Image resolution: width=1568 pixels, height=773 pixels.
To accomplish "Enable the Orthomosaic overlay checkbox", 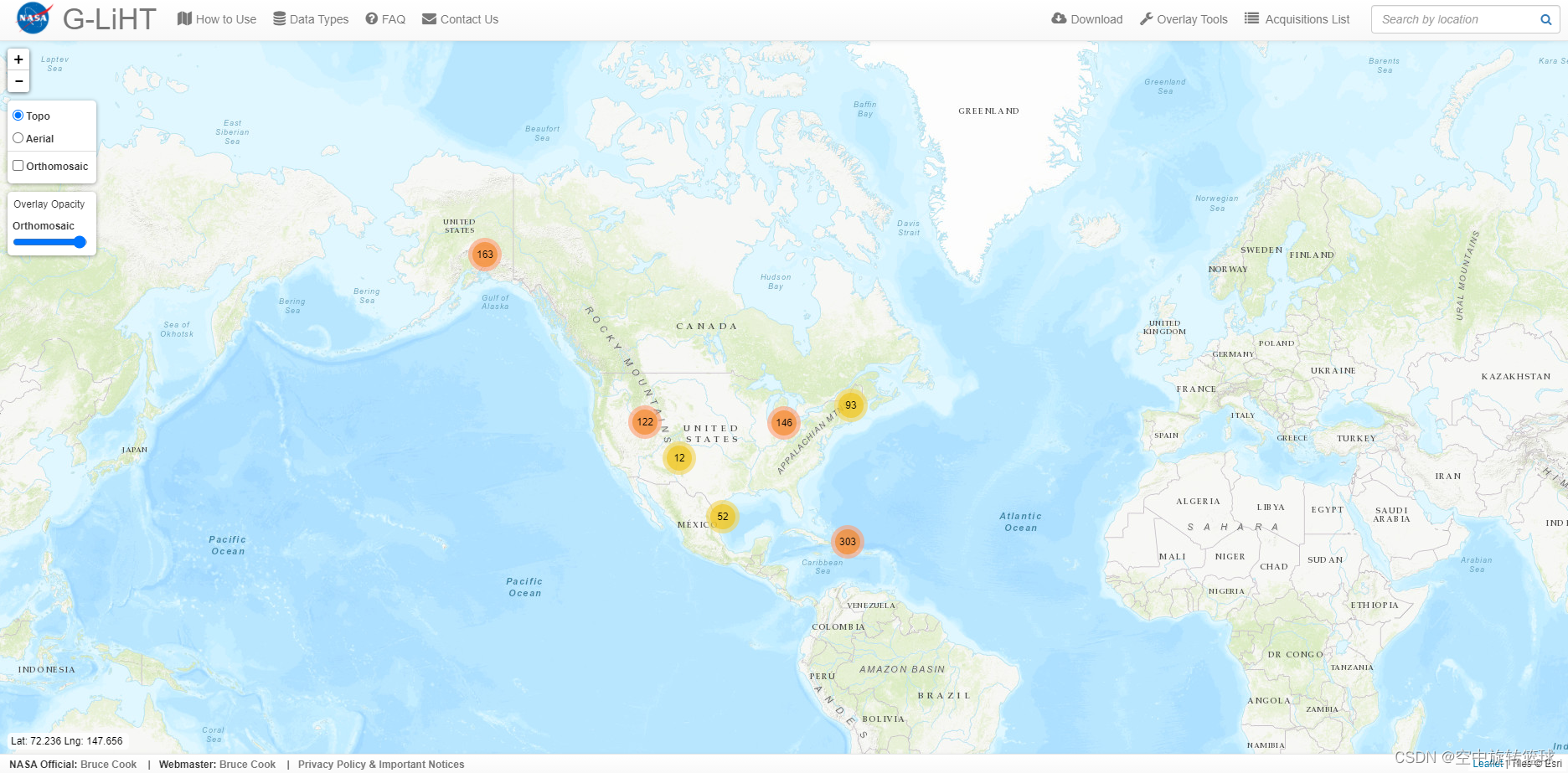I will (x=18, y=166).
